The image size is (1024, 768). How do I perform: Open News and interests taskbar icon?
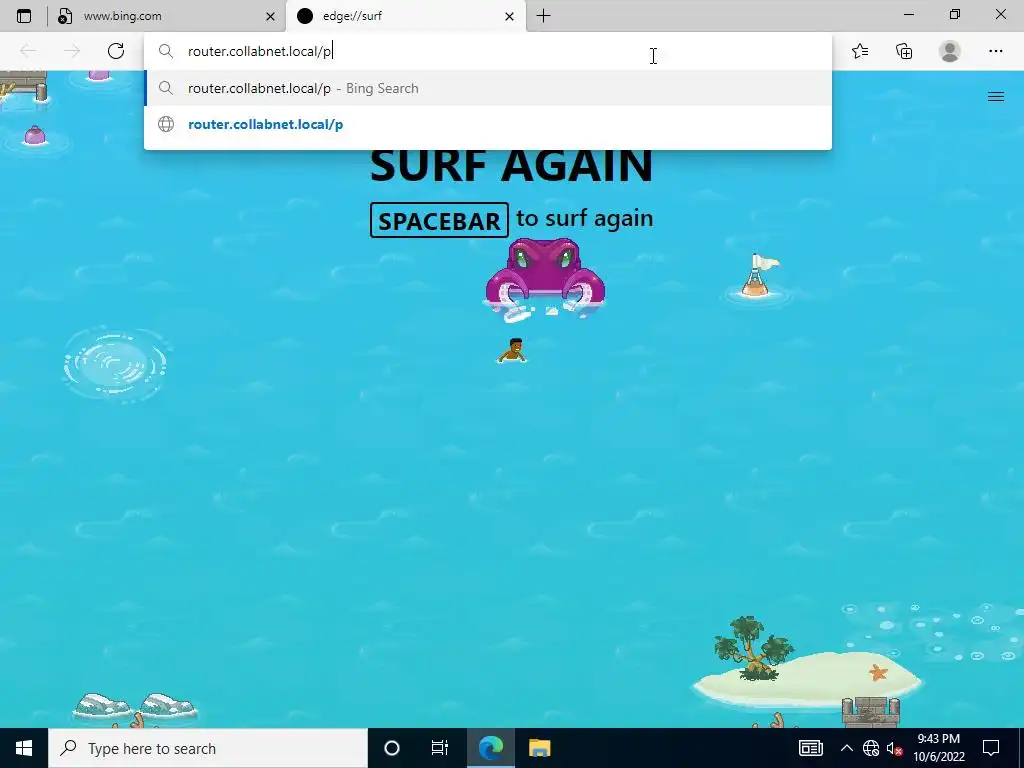click(810, 748)
